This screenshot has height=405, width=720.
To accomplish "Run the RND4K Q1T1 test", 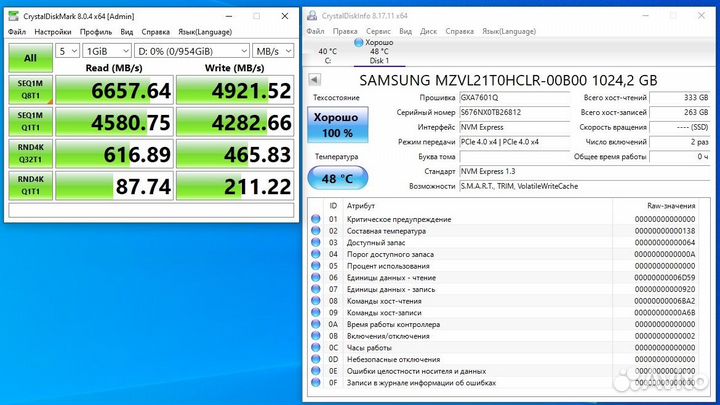I will (30, 185).
